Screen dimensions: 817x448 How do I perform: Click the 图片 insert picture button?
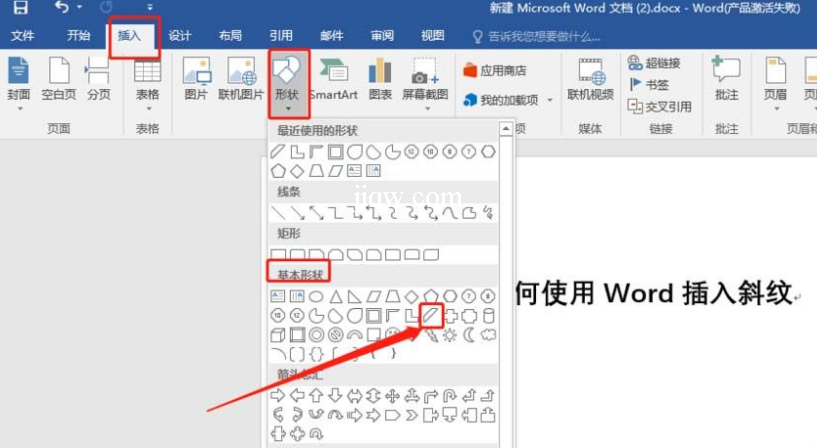pos(196,79)
